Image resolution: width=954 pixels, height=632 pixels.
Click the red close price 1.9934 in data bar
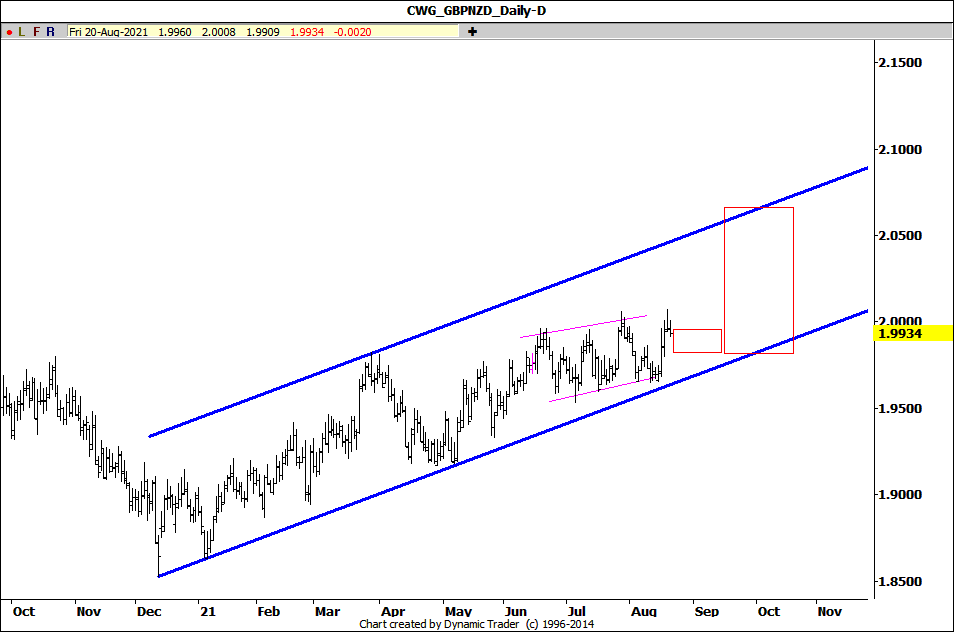(307, 32)
